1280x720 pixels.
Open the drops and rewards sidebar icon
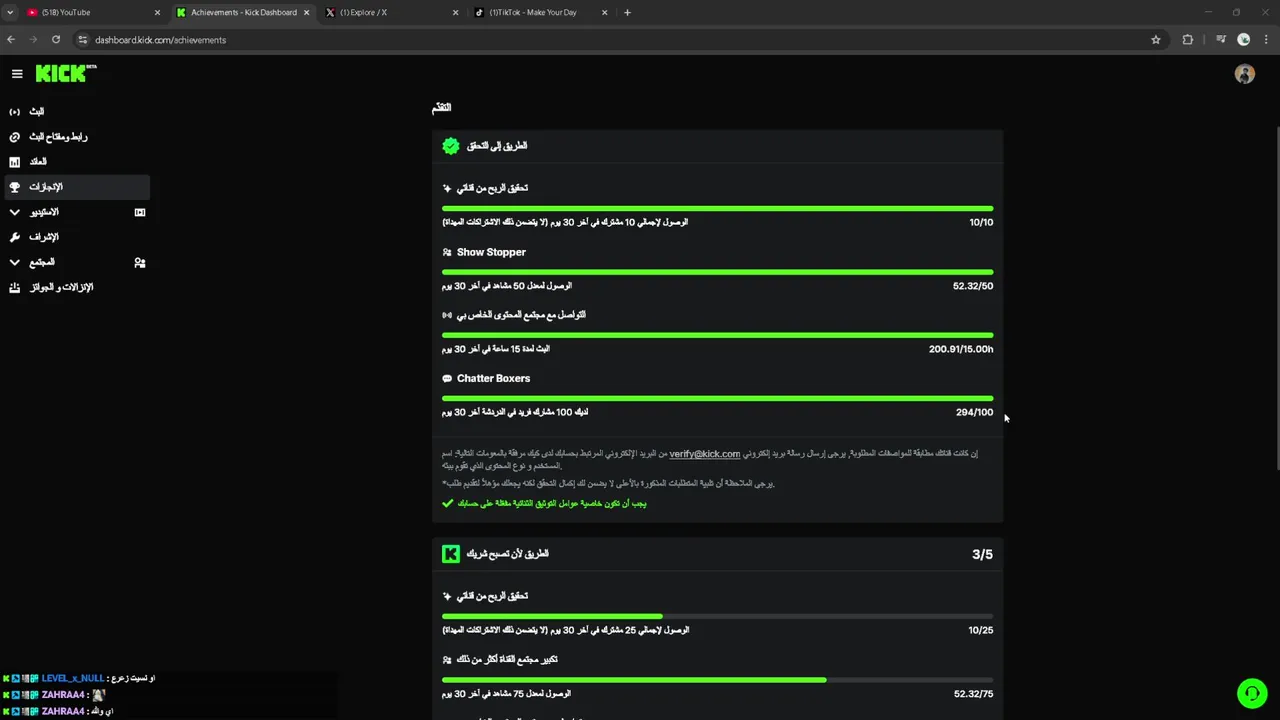click(15, 287)
